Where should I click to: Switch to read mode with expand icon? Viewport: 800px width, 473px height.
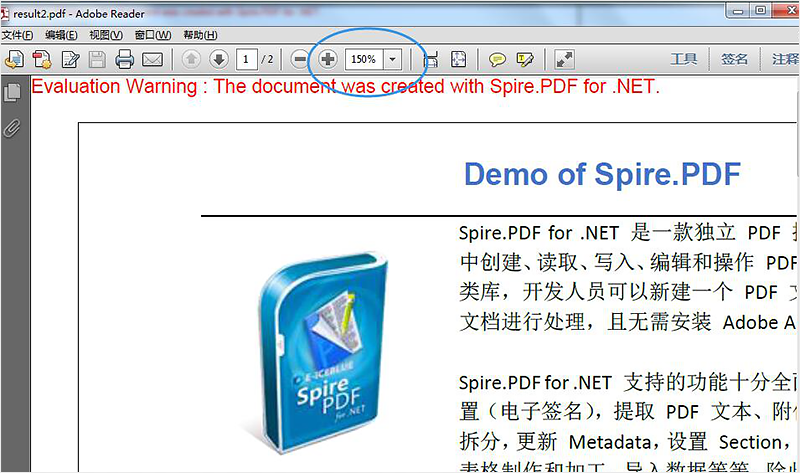pos(564,60)
